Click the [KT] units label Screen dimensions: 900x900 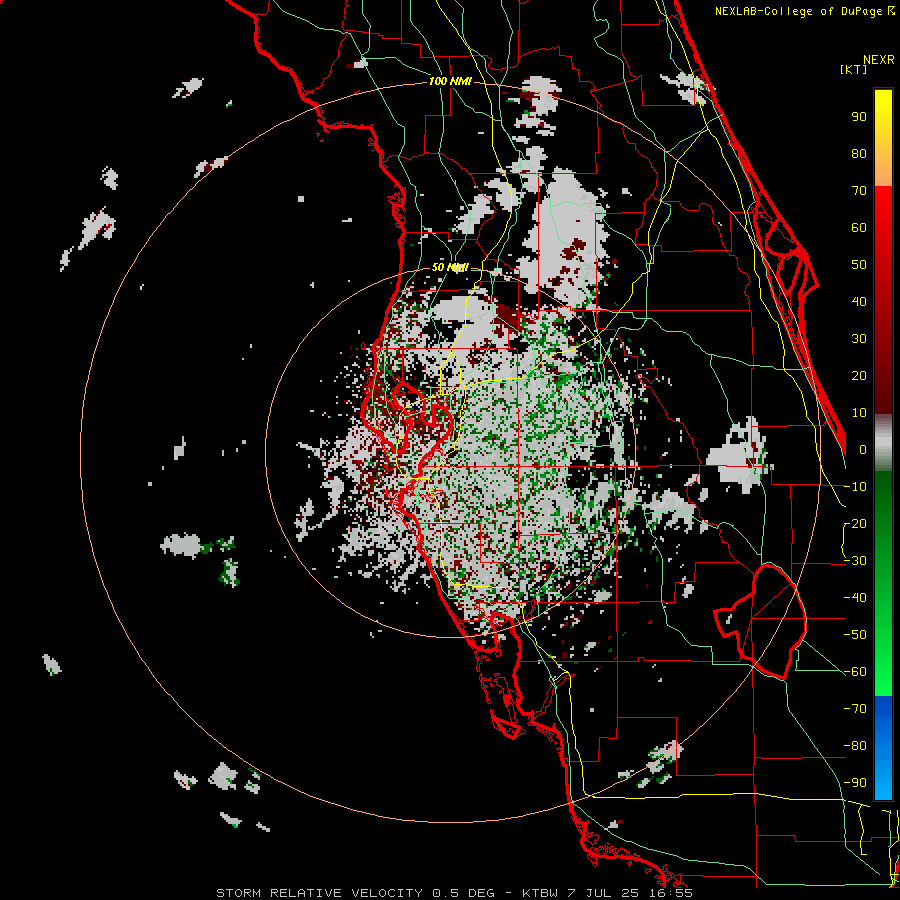click(x=854, y=69)
